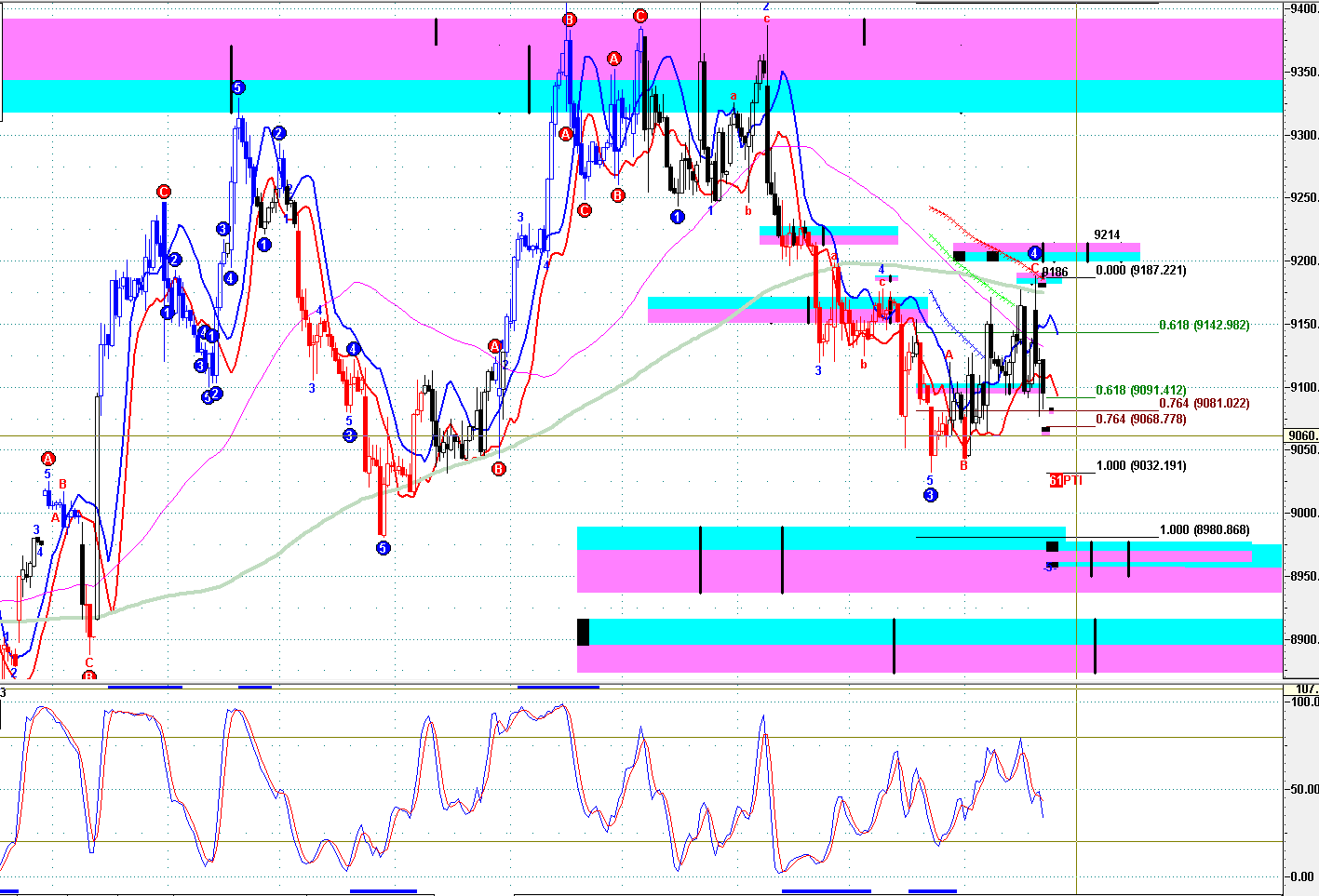Image resolution: width=1319 pixels, height=896 pixels.
Task: Select red circled B at the chart's top peak
Action: [x=570, y=20]
